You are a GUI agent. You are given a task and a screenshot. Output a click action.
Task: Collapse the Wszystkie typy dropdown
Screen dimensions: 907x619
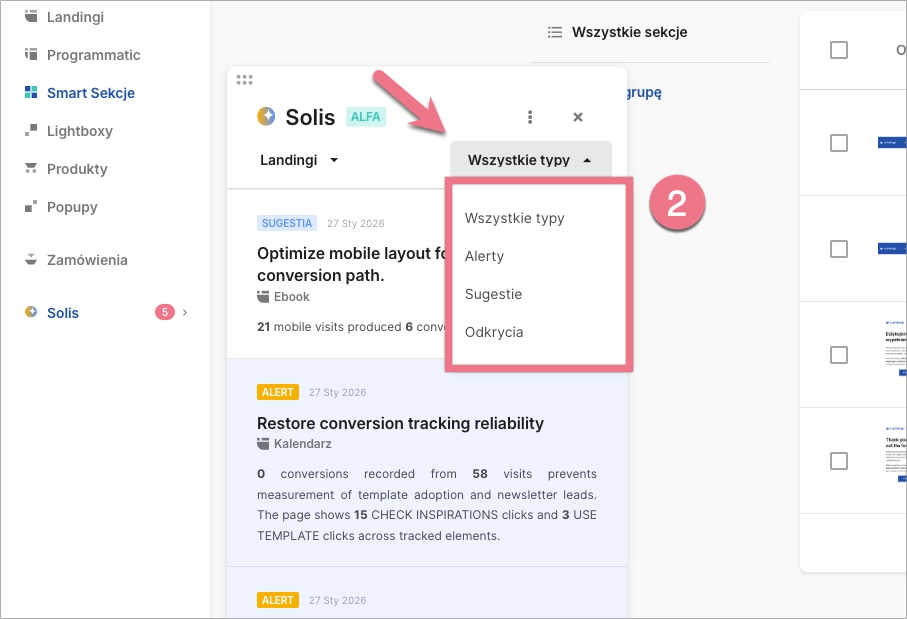click(530, 160)
